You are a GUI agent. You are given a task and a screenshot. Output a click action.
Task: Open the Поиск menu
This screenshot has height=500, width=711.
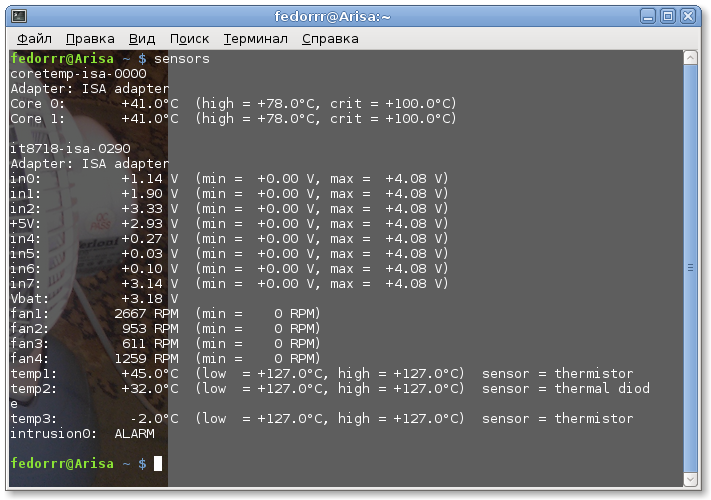[189, 38]
